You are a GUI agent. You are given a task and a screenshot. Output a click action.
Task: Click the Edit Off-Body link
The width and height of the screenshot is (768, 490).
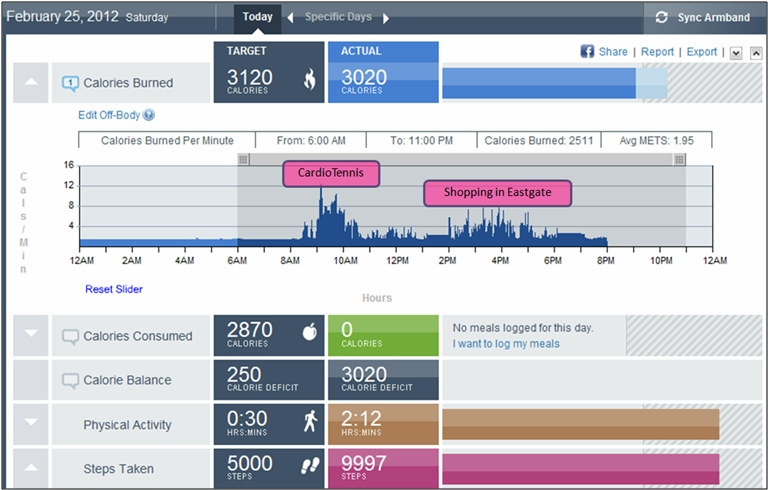(109, 115)
